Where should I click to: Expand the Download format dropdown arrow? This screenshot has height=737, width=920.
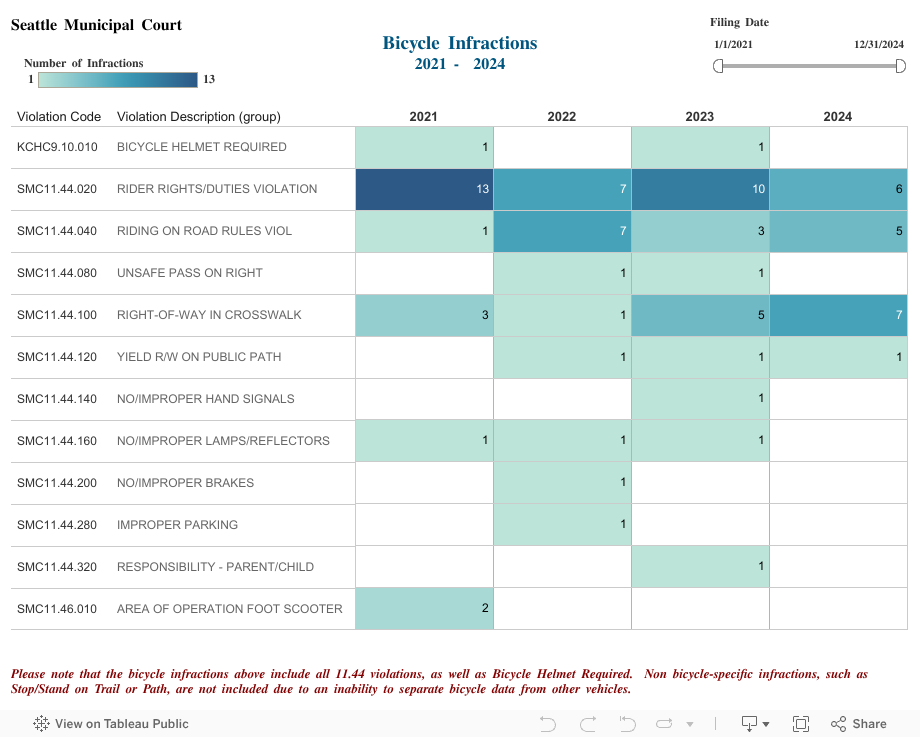pos(767,722)
